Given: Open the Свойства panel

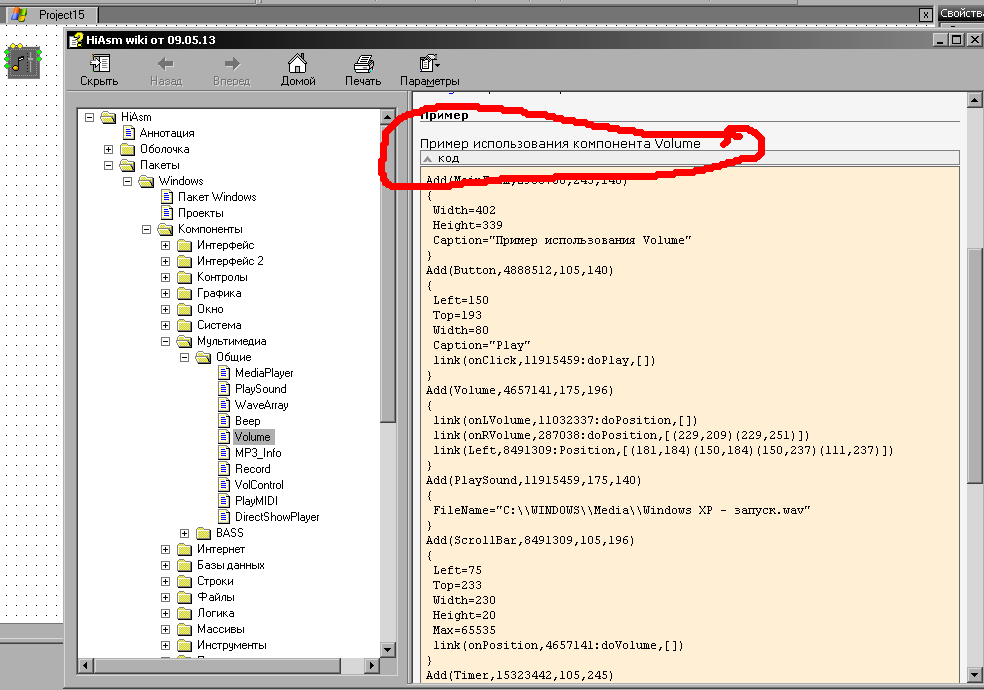Looking at the screenshot, I should (961, 14).
